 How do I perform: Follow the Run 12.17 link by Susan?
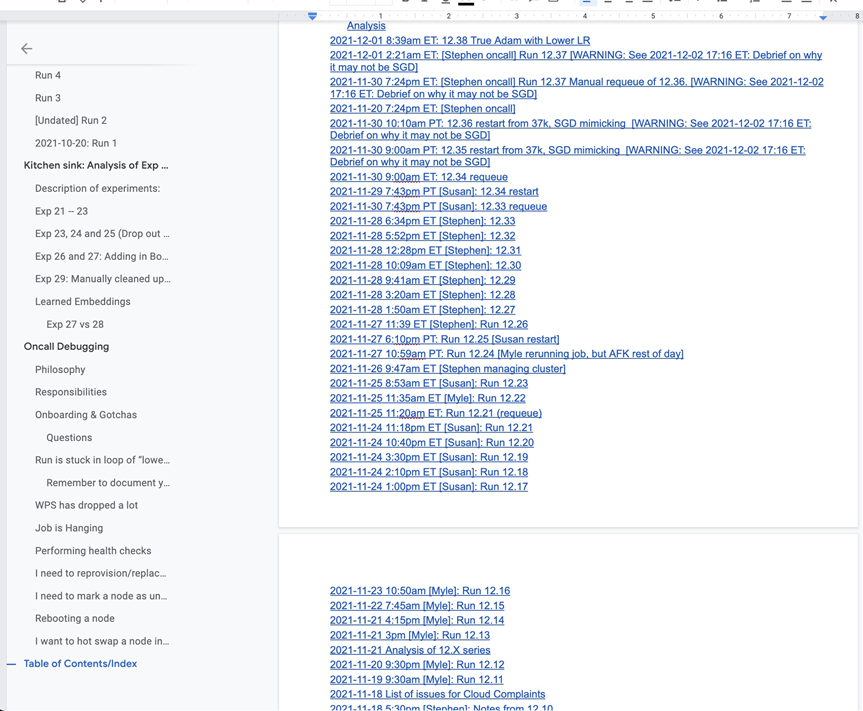[428, 487]
